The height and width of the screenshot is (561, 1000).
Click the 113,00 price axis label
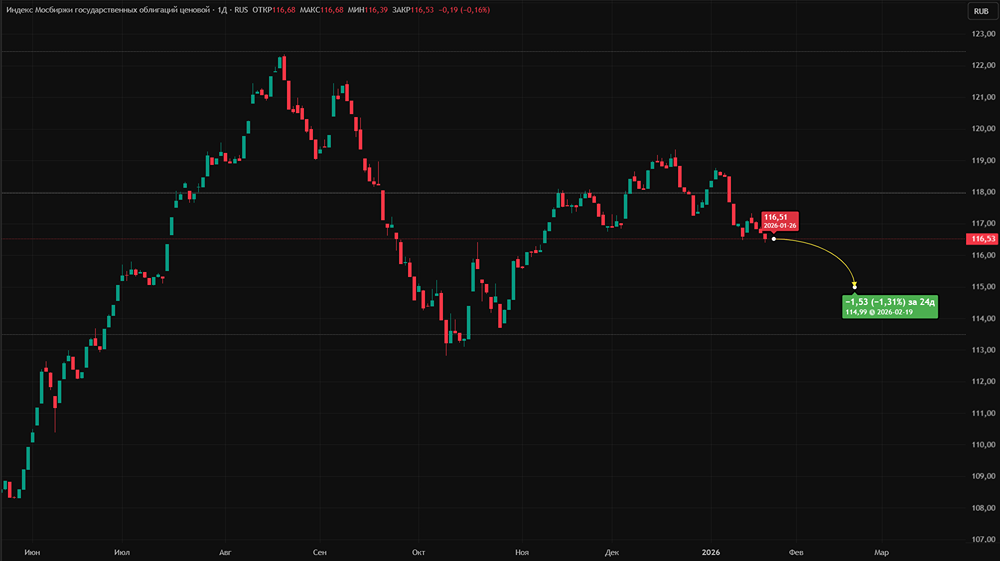click(983, 349)
